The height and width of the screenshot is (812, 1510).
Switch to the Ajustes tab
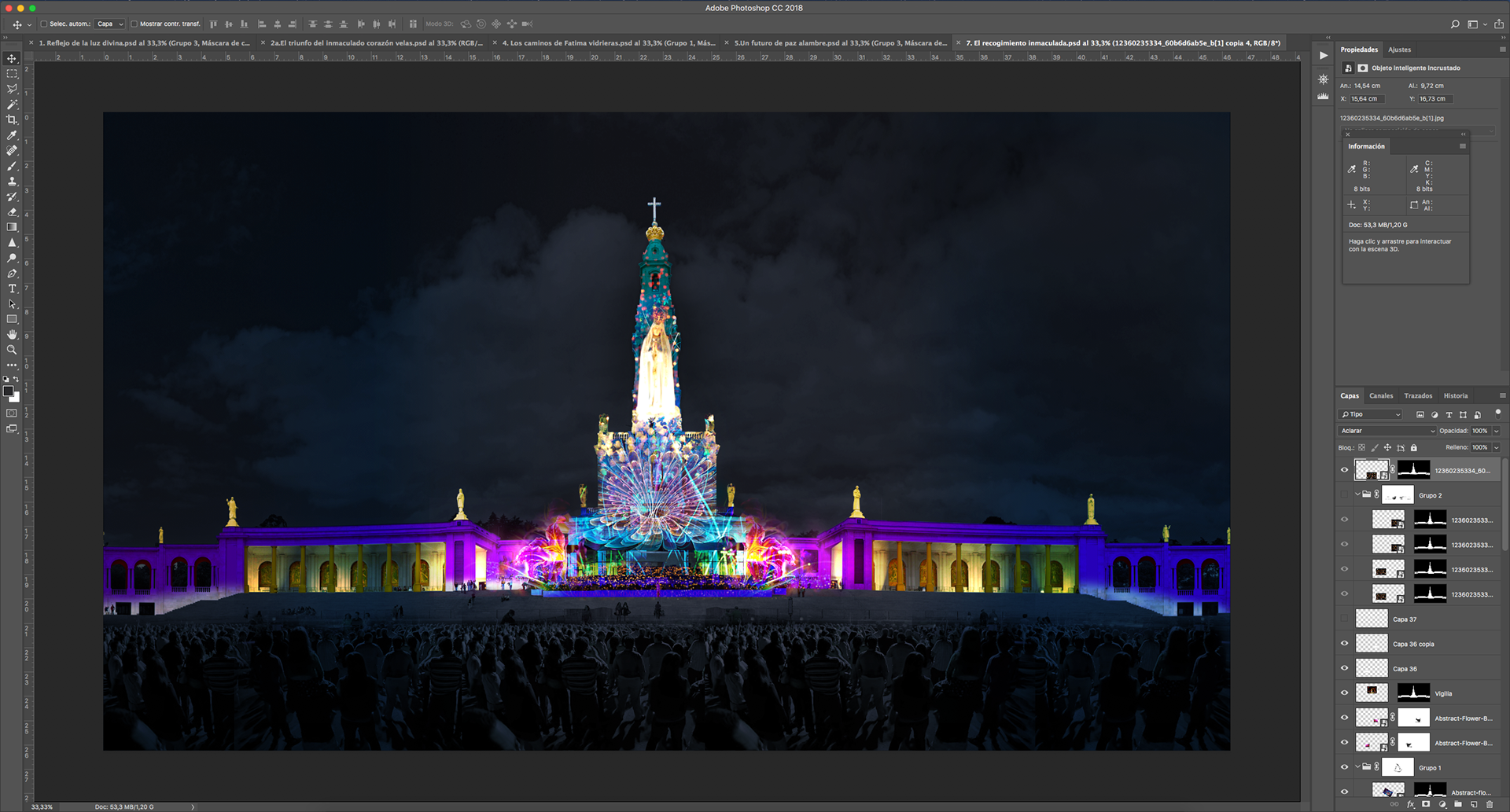1399,50
